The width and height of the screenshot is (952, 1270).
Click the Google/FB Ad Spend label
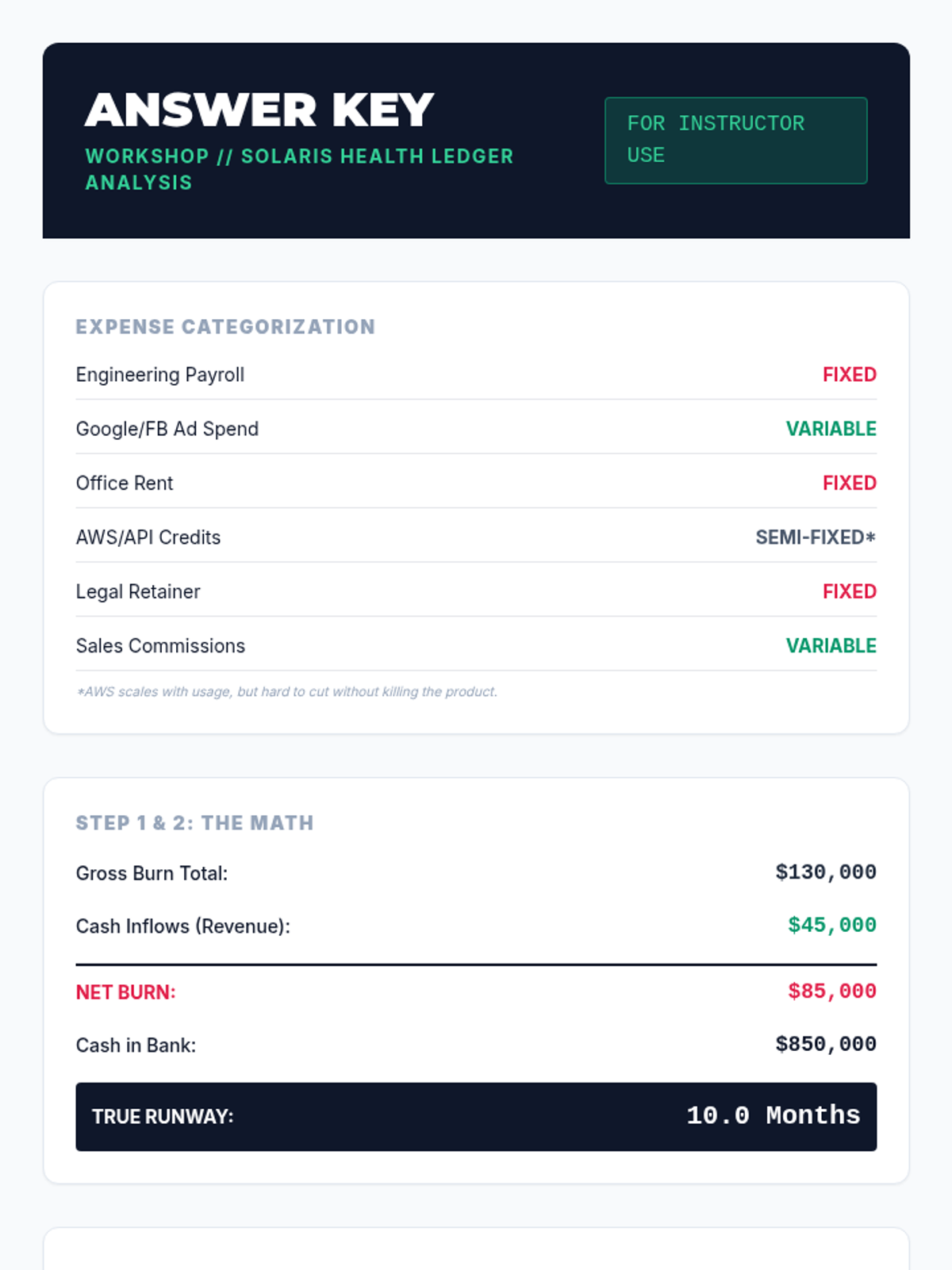[x=167, y=429]
